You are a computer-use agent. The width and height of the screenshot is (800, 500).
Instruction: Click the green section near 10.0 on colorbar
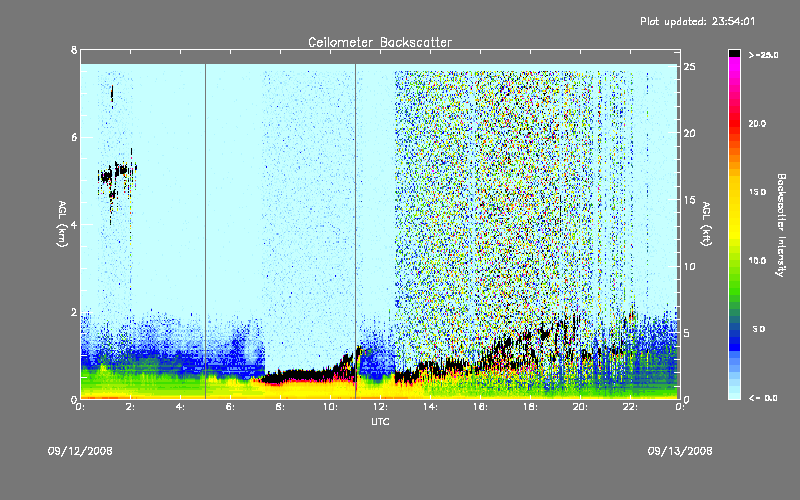tap(734, 262)
